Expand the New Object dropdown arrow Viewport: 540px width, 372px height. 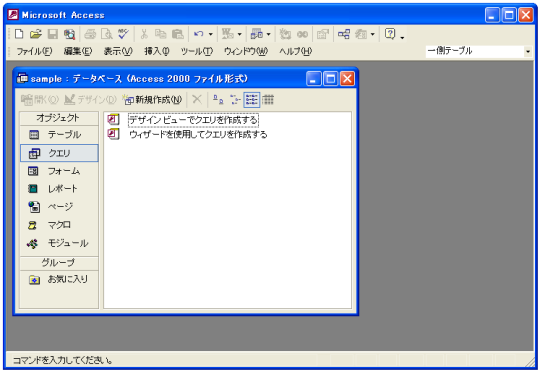(372, 34)
